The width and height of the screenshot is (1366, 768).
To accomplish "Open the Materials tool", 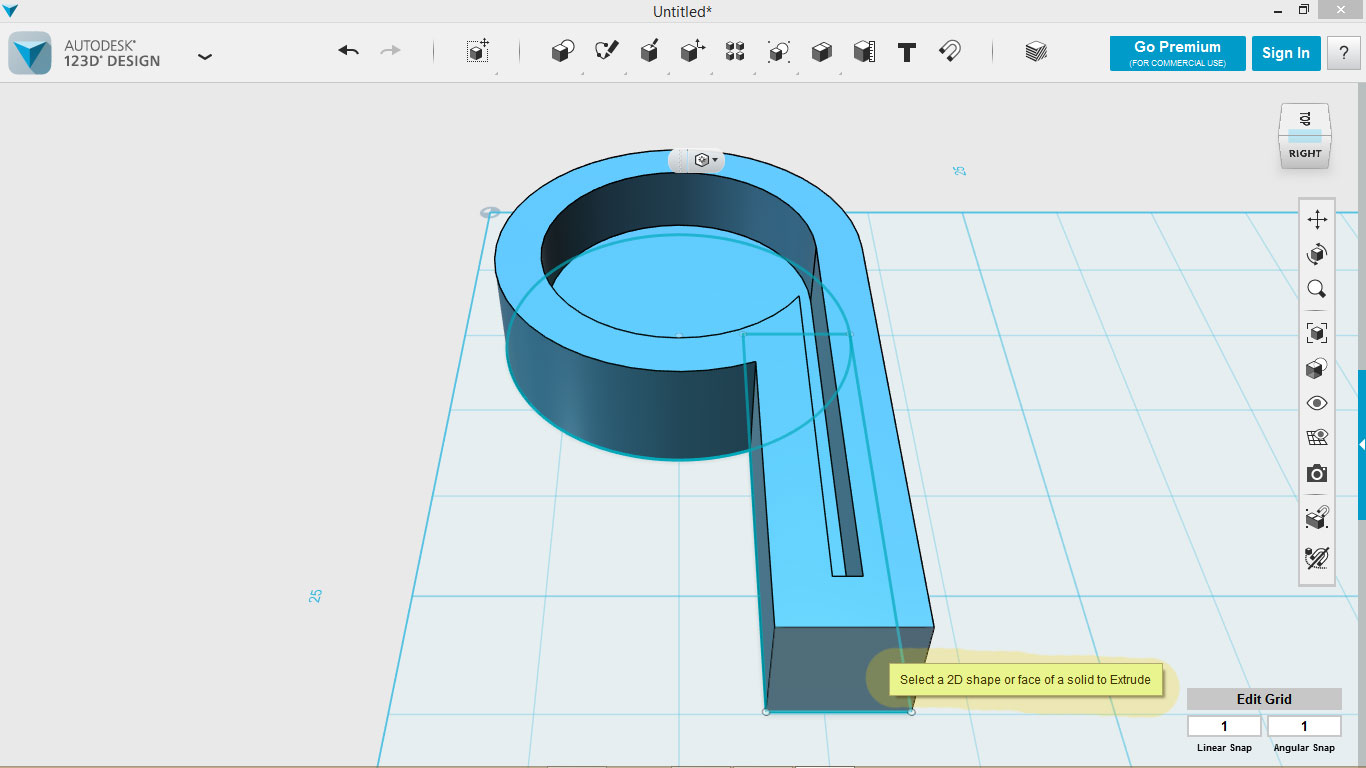I will [1036, 52].
